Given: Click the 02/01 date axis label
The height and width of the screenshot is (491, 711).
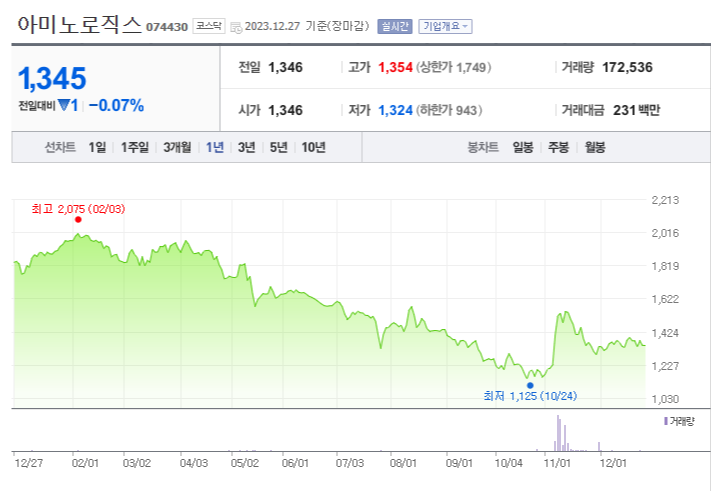Looking at the screenshot, I should pos(85,464).
